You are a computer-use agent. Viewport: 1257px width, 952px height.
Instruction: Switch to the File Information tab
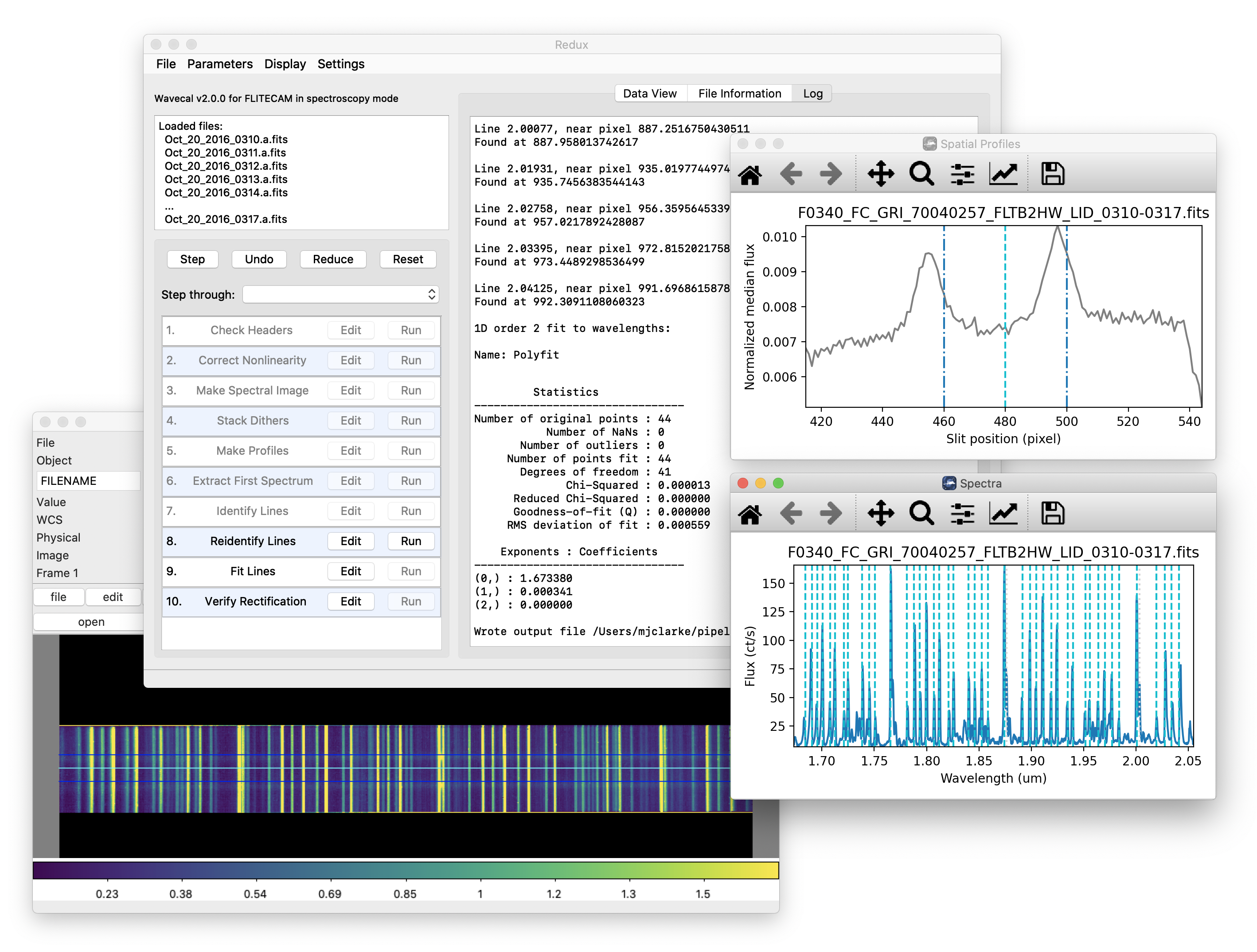(x=739, y=93)
